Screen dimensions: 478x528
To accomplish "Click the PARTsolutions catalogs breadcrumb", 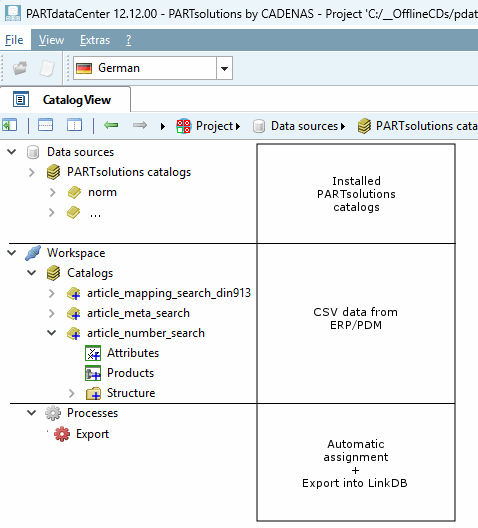I will (x=426, y=126).
